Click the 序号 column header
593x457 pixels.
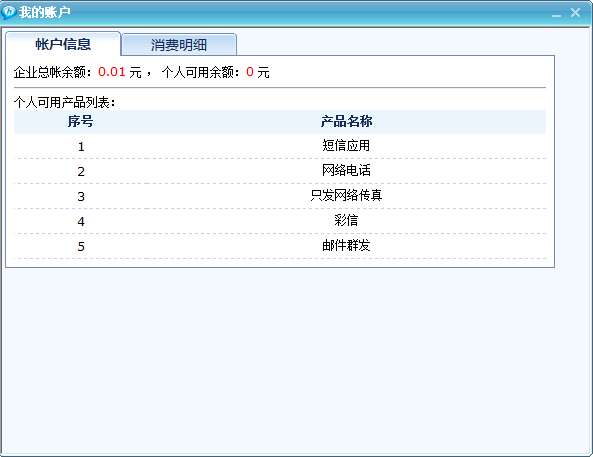point(80,121)
